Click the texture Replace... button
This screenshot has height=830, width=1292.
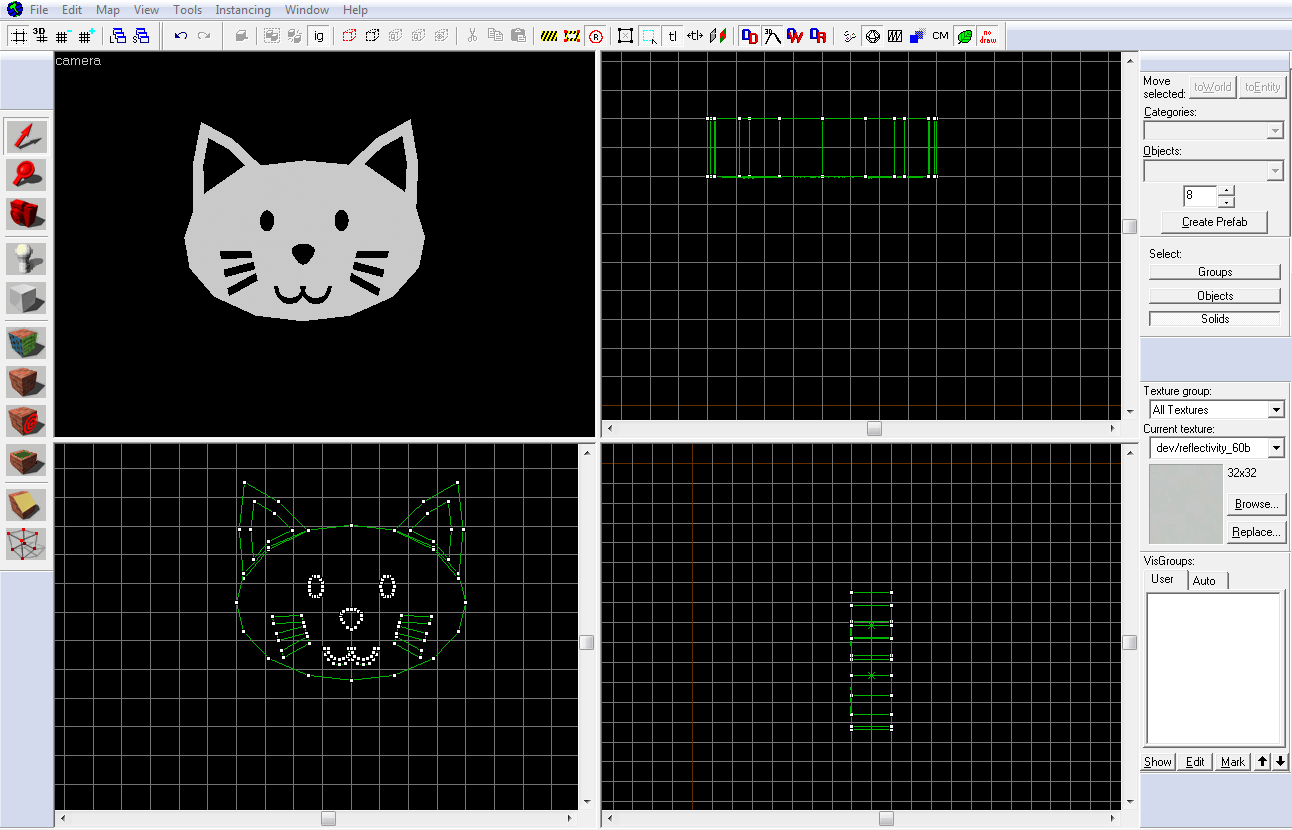1256,532
